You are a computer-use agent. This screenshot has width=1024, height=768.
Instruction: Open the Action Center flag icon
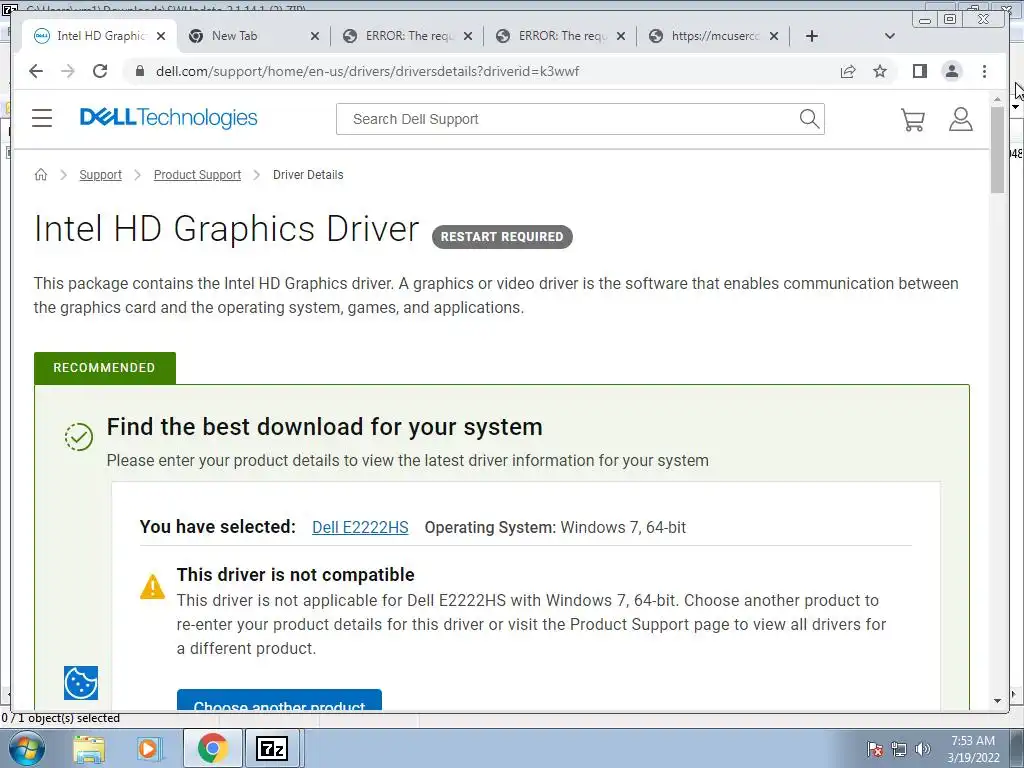[x=874, y=749]
